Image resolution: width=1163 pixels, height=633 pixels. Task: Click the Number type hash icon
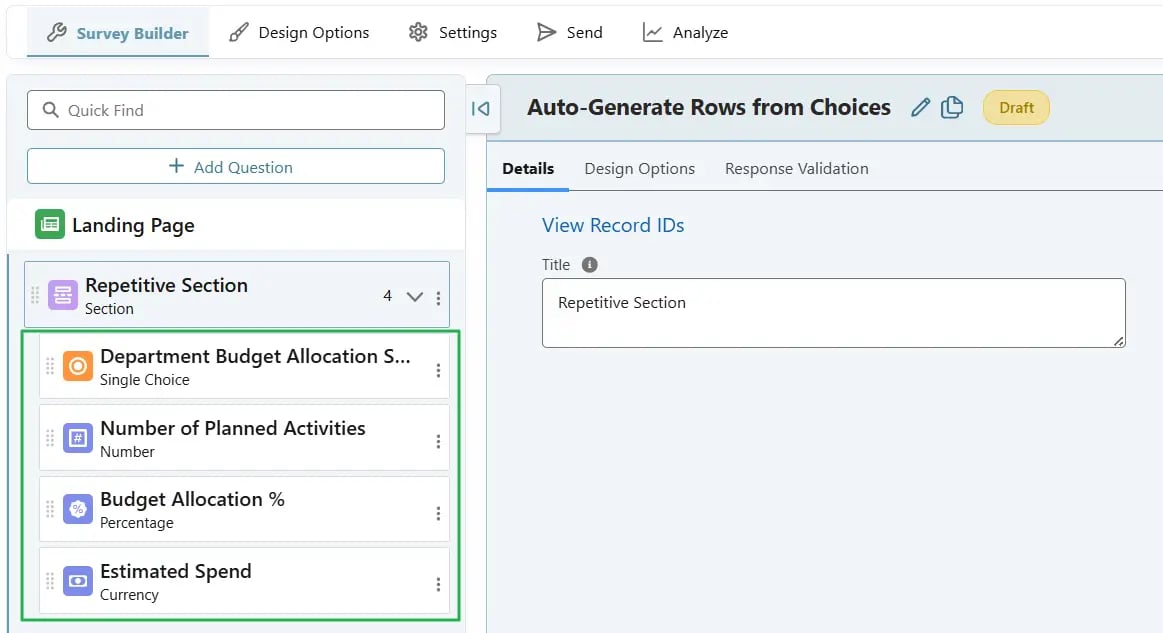pyautogui.click(x=78, y=438)
